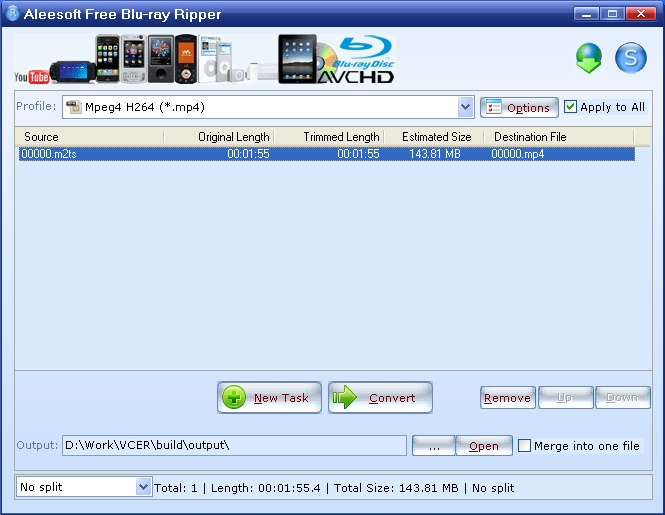665x515 pixels.
Task: Toggle the Apply to All checkbox
Action: (571, 107)
